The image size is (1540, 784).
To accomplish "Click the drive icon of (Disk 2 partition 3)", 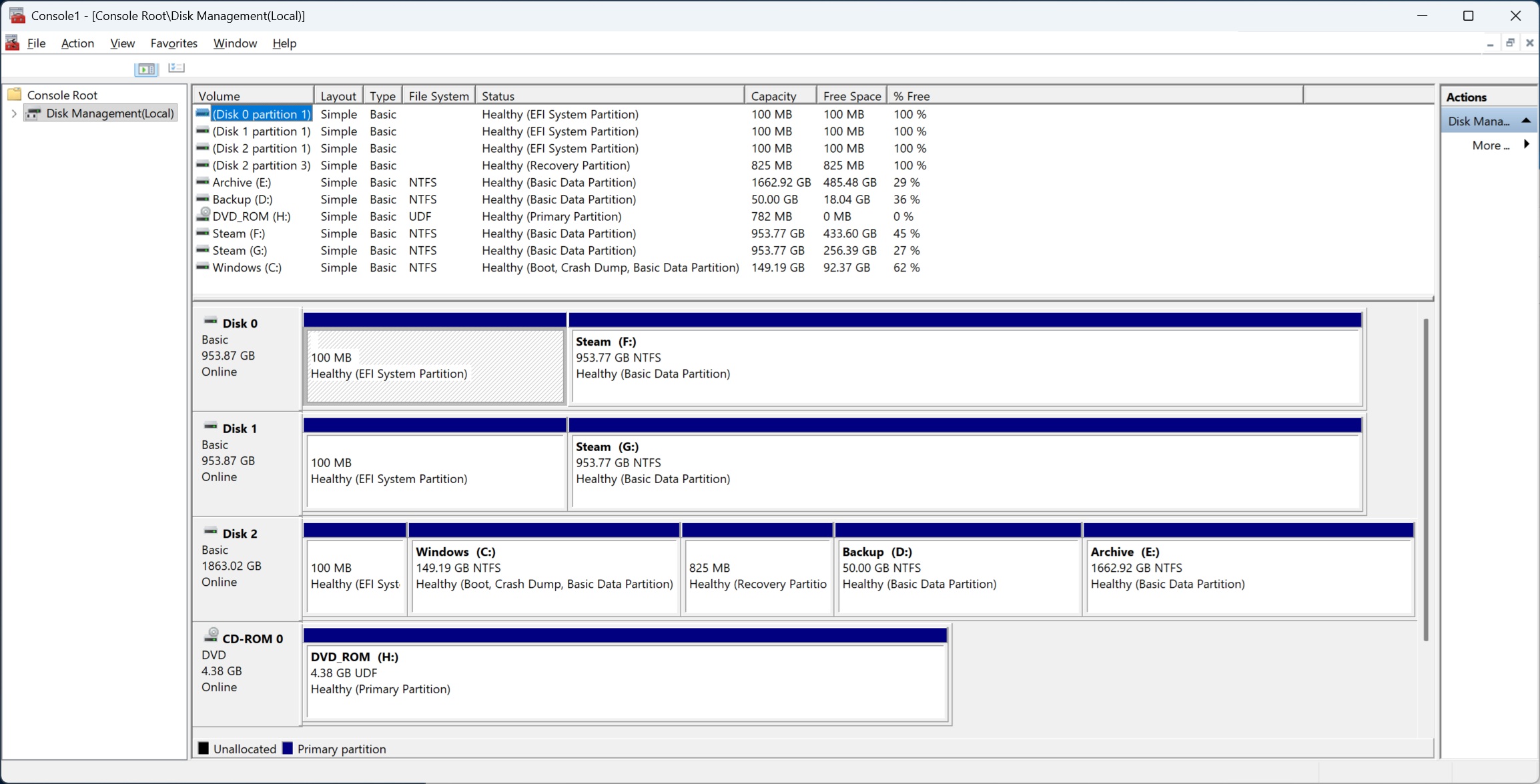I will pos(203,165).
